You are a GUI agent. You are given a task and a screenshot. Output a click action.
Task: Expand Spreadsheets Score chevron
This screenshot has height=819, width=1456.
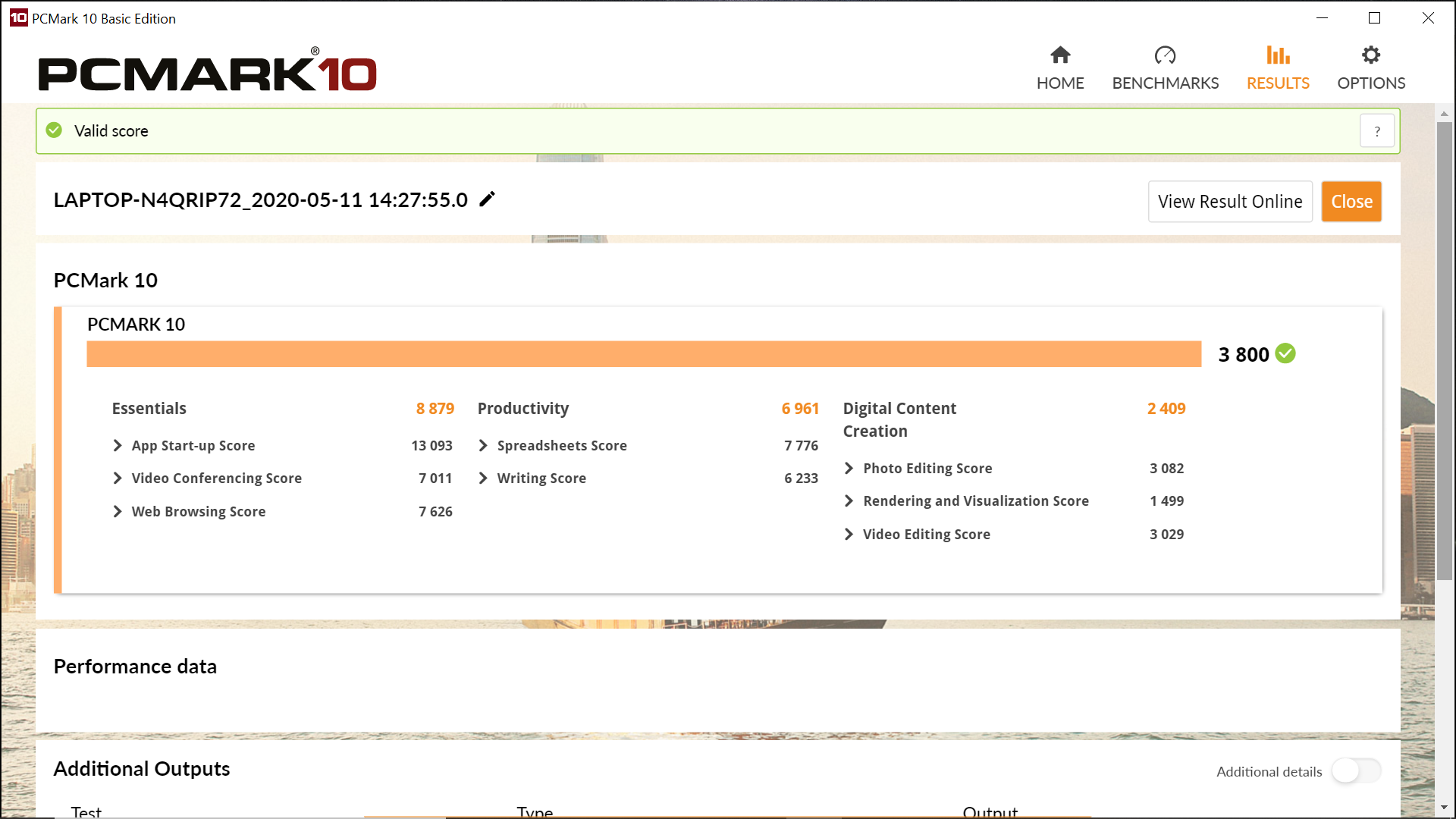(x=483, y=445)
